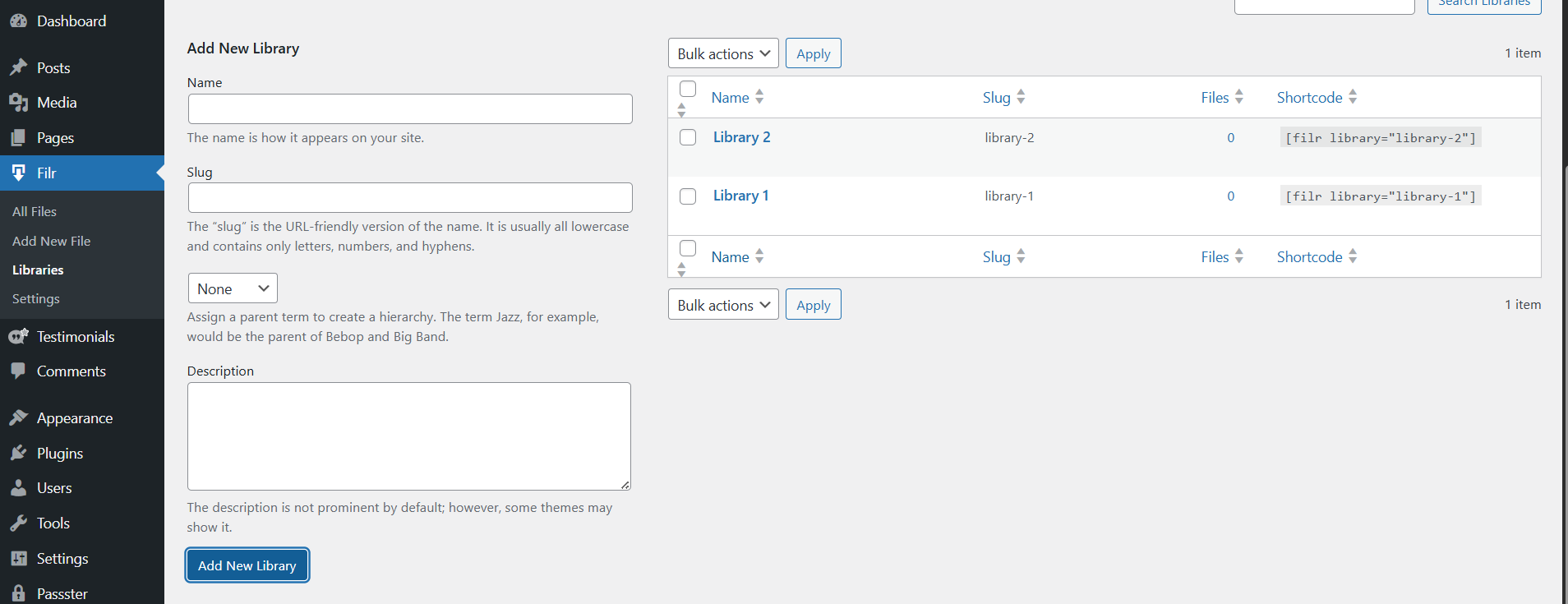Click the Dashboard gauge icon
This screenshot has width=1568, height=604.
tap(18, 21)
